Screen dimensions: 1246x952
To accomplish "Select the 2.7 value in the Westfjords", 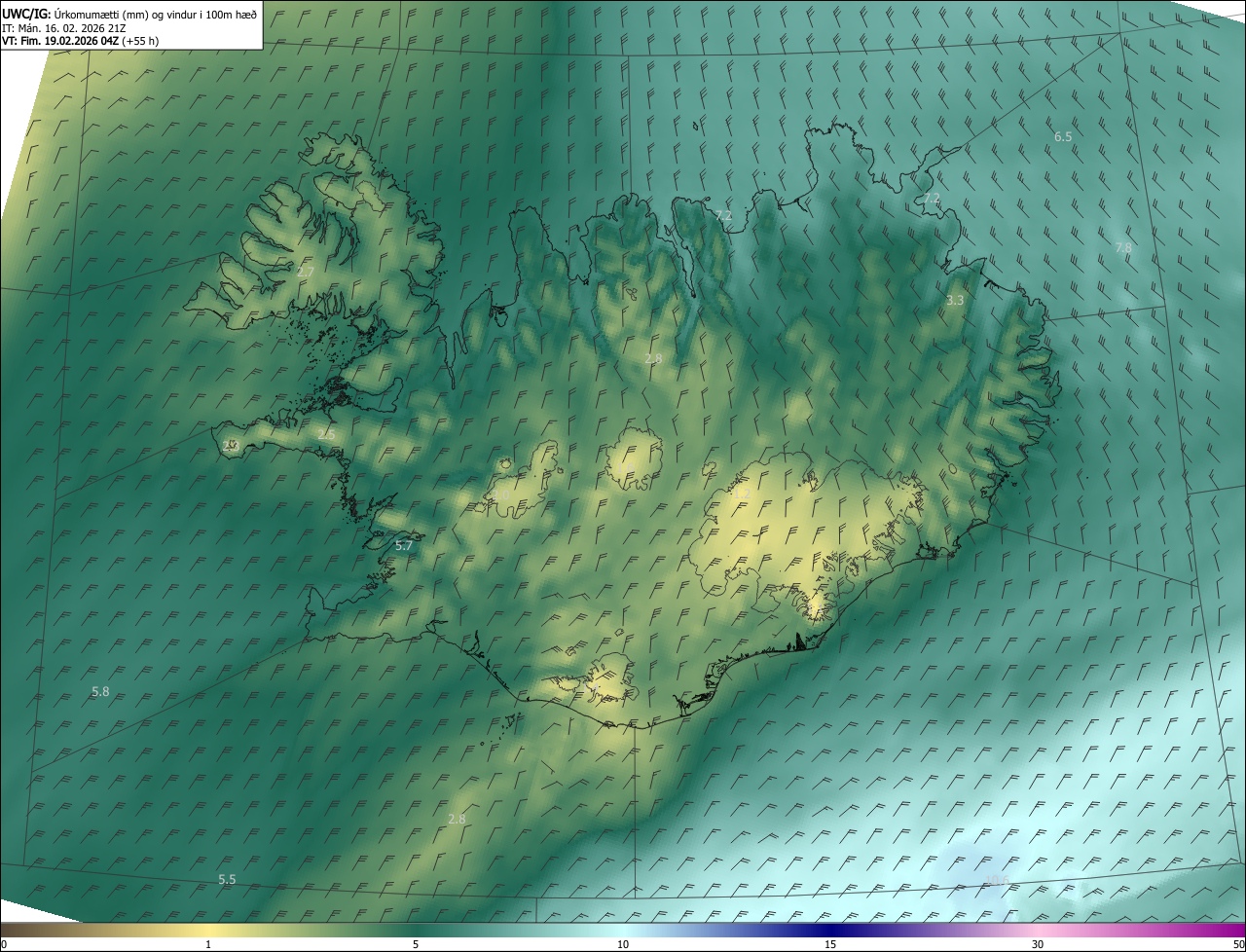I will [305, 273].
